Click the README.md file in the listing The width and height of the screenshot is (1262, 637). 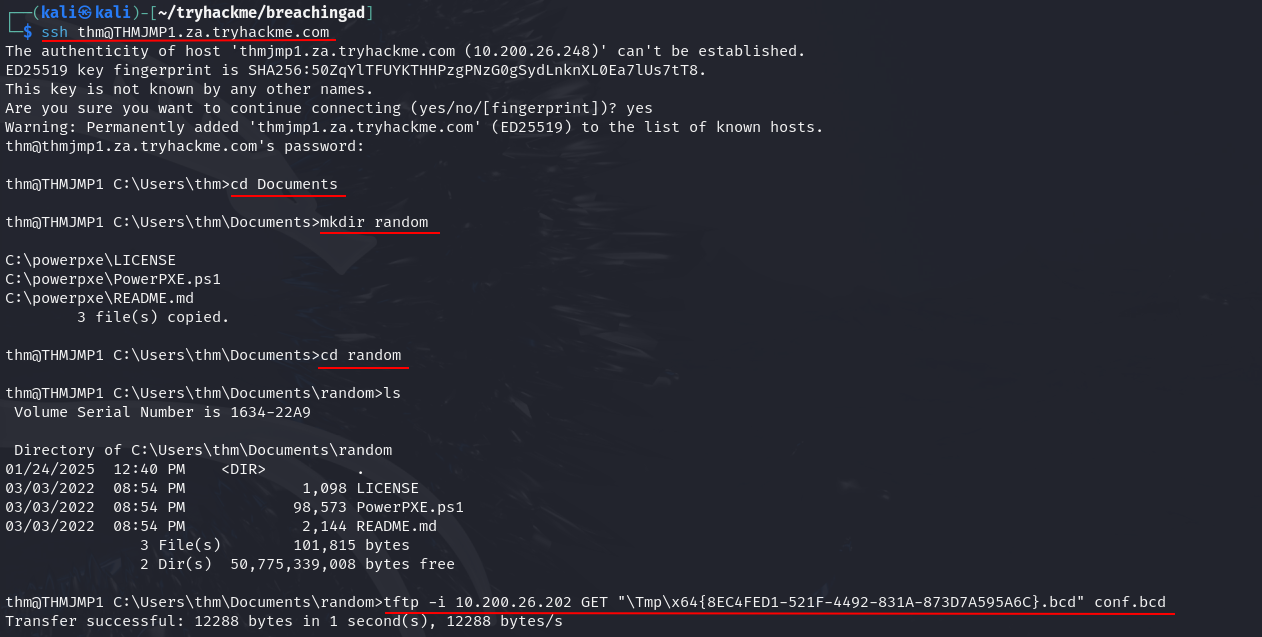397,526
